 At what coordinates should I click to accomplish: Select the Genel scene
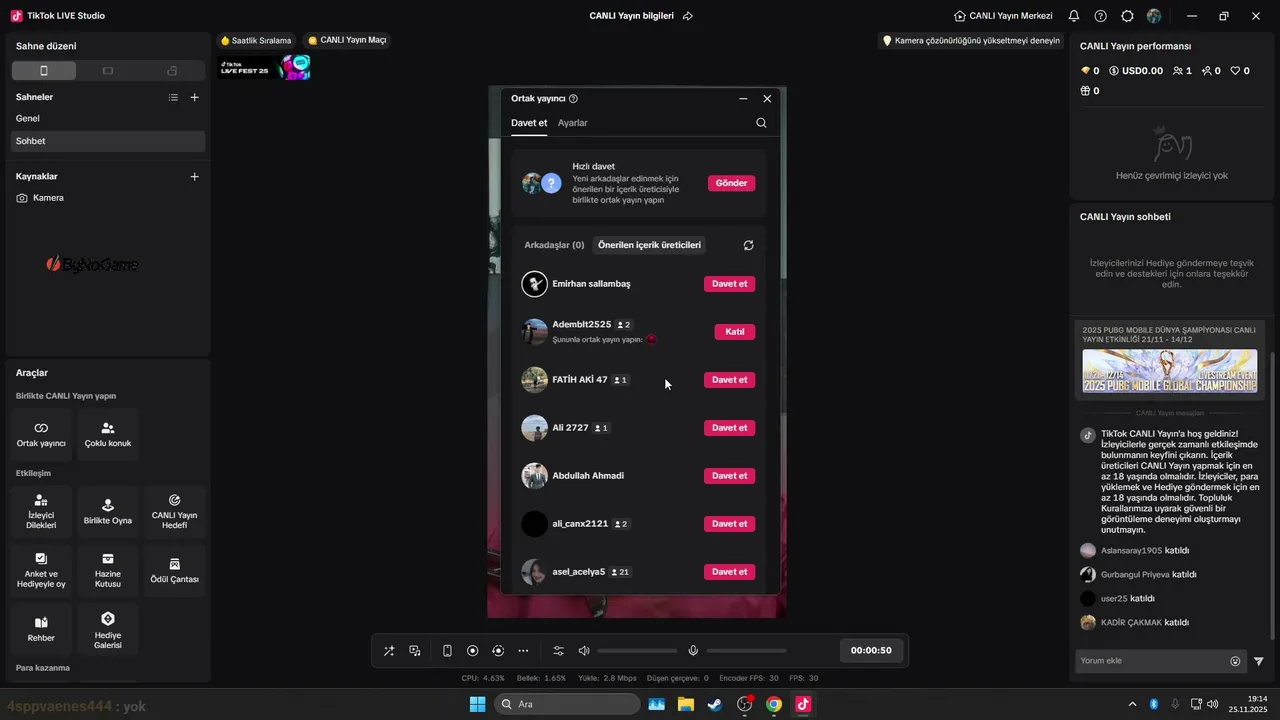click(108, 118)
